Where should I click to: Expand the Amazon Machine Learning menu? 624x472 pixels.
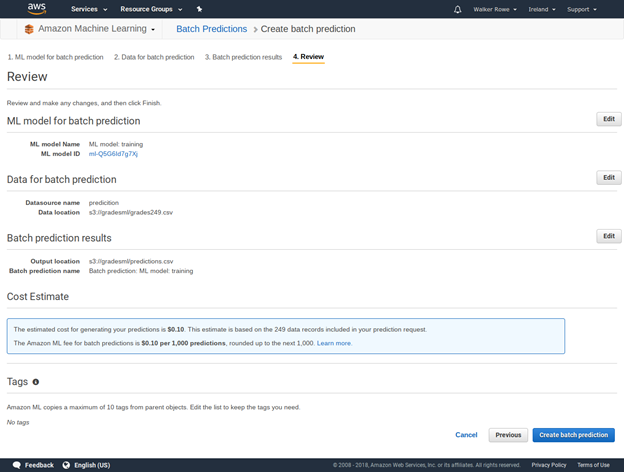(x=96, y=29)
